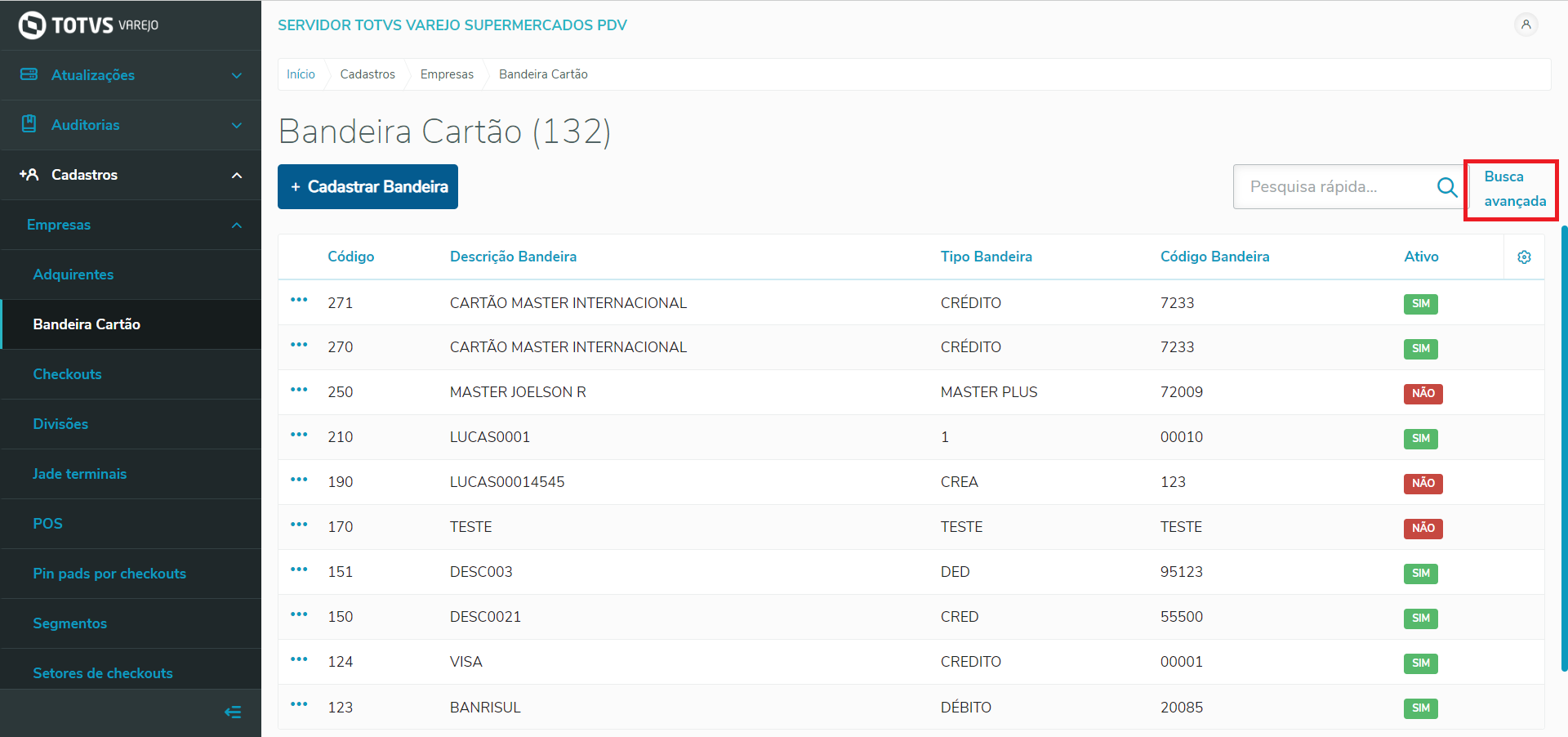This screenshot has width=1568, height=737.
Task: Open POS in sidebar
Action: (x=131, y=524)
